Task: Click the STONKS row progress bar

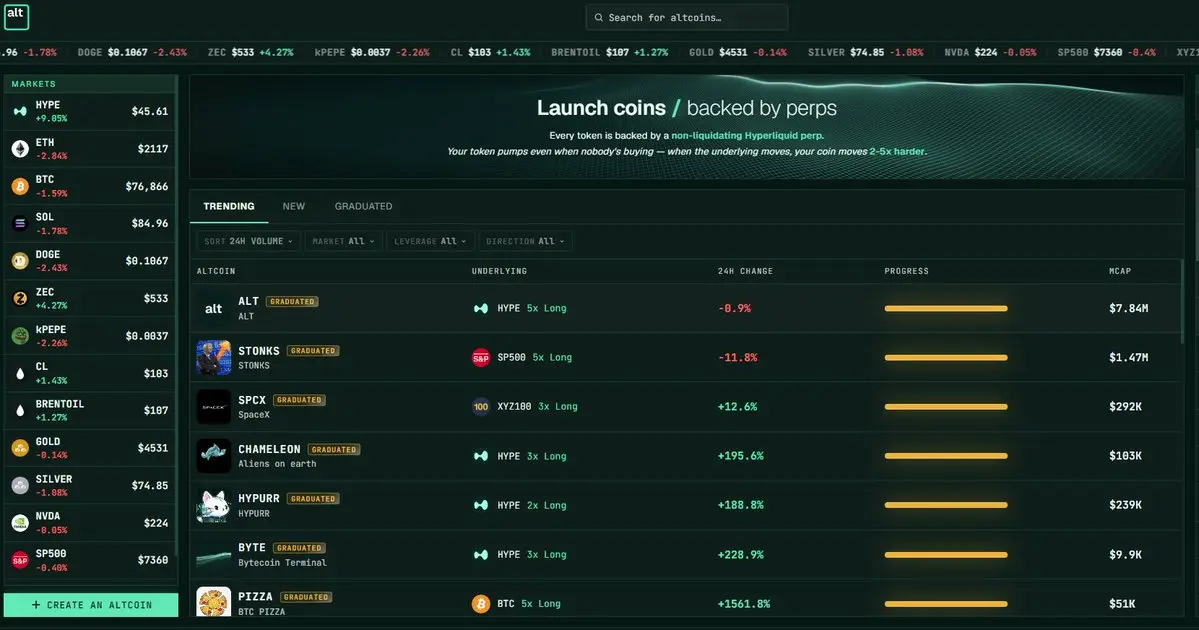Action: tap(946, 358)
